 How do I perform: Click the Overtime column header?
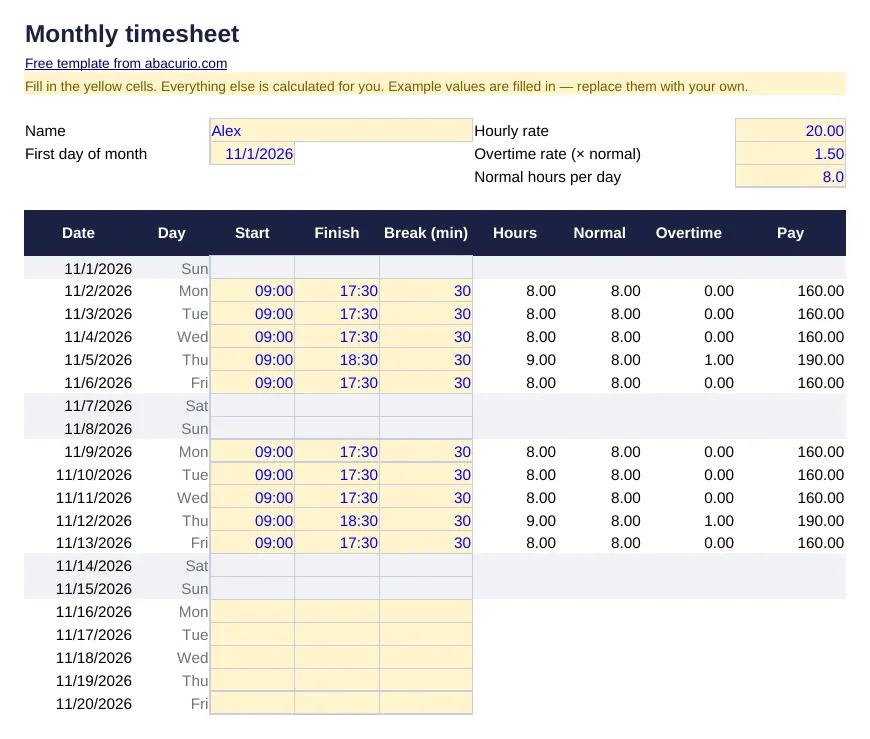pos(689,233)
